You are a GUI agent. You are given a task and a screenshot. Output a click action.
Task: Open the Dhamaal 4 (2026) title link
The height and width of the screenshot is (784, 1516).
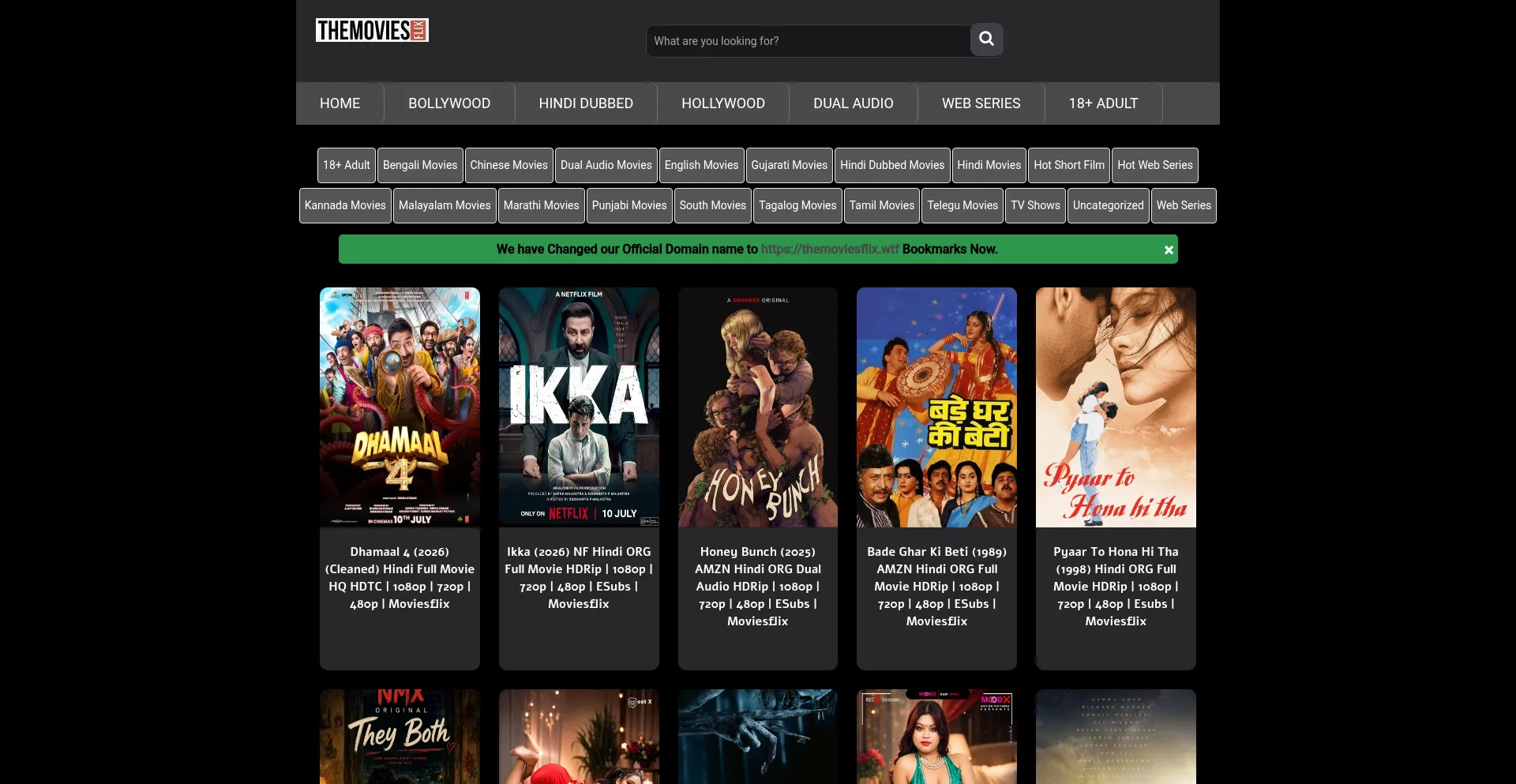click(x=400, y=578)
